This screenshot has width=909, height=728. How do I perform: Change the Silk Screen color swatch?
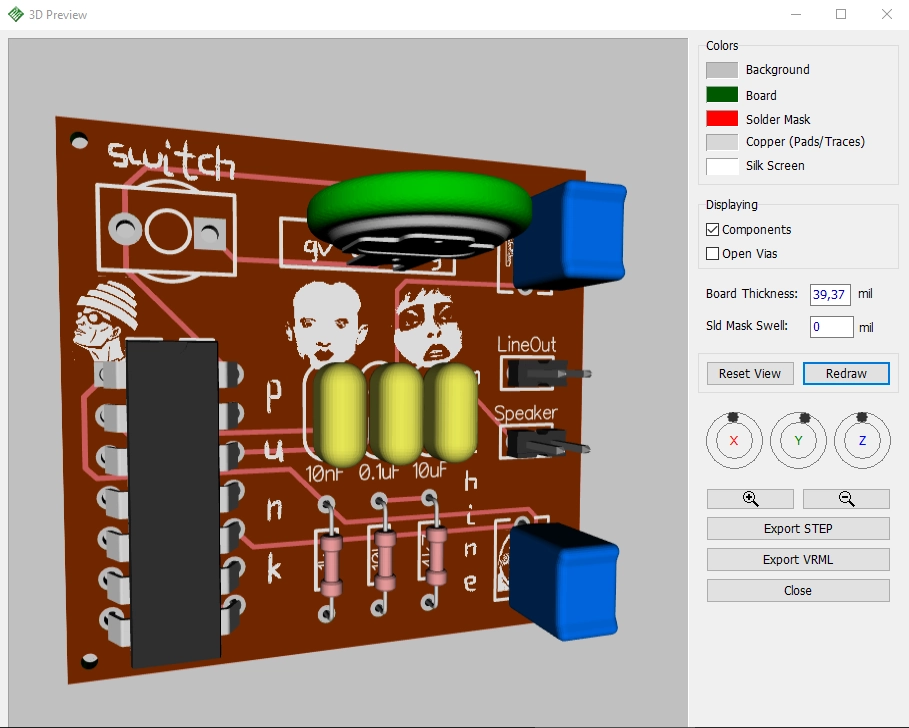click(720, 166)
